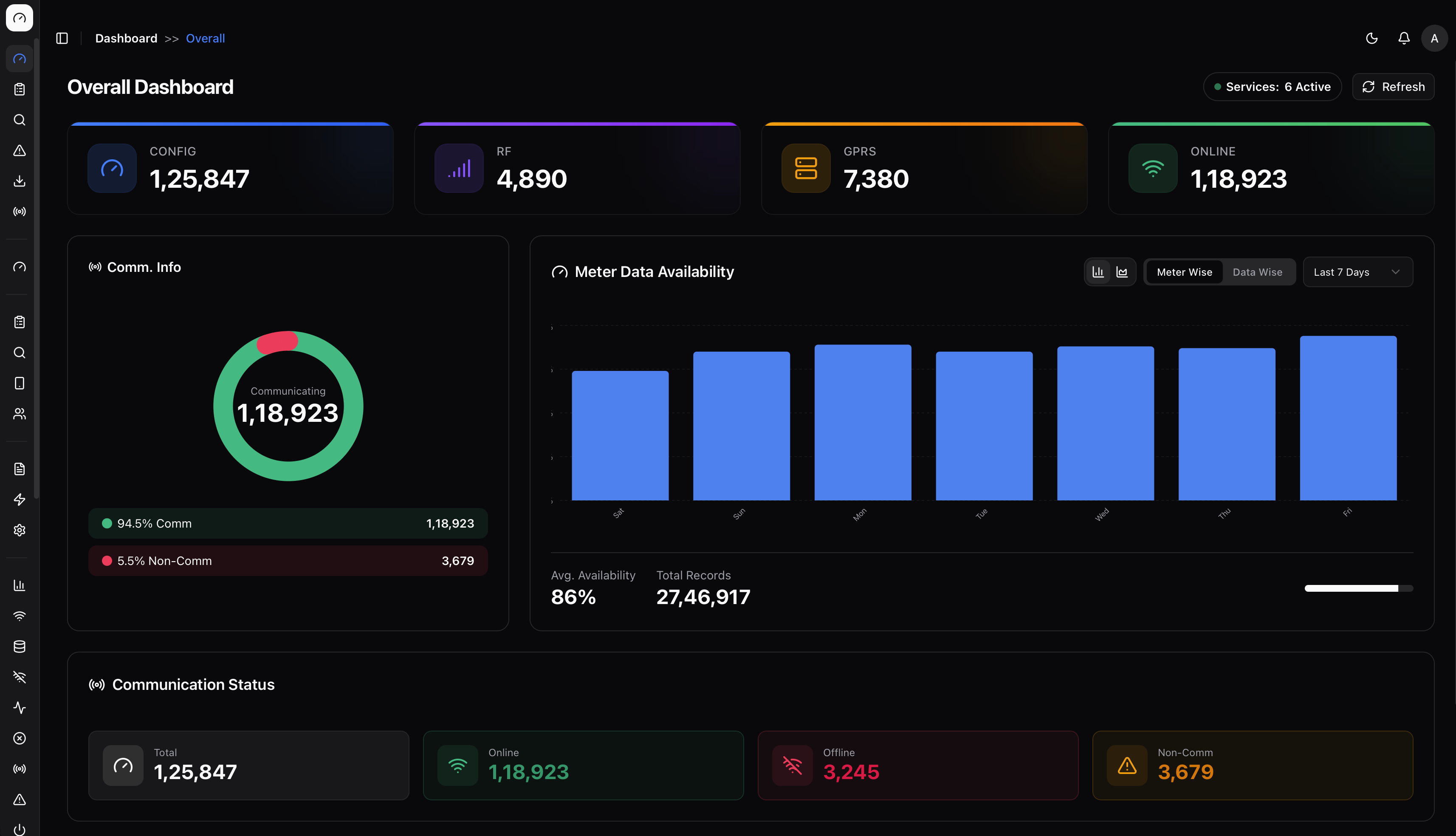Open the profile avatar at top right
This screenshot has height=836, width=1456.
[x=1434, y=38]
